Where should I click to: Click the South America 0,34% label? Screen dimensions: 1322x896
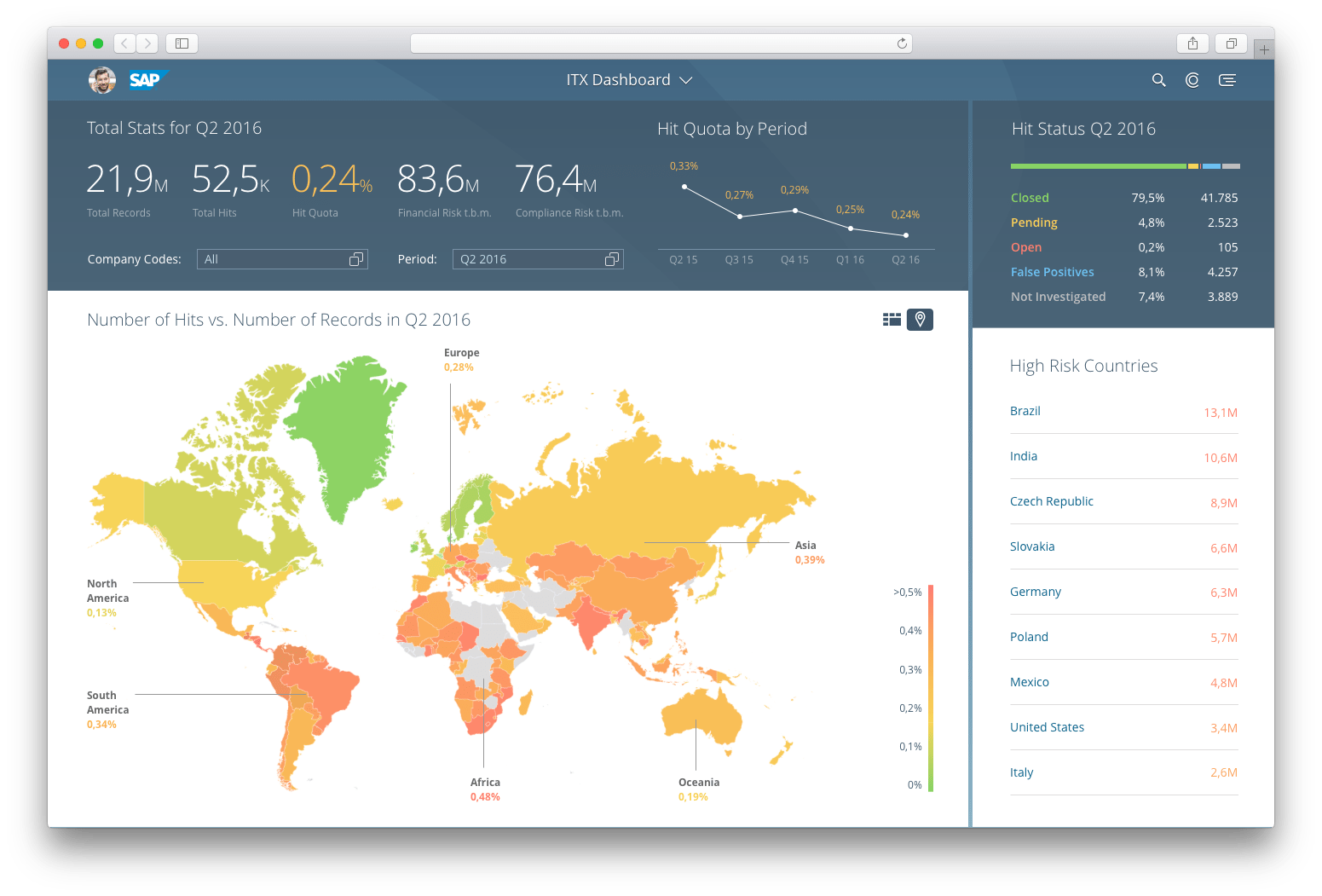tap(107, 710)
